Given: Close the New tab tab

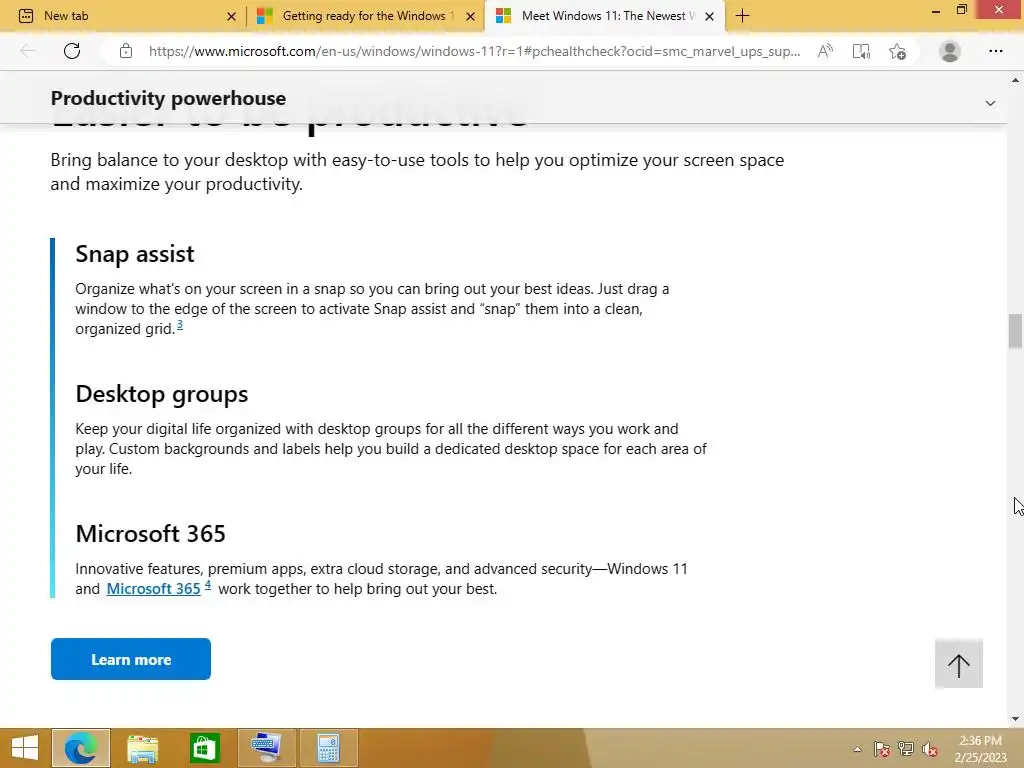Looking at the screenshot, I should 231,16.
